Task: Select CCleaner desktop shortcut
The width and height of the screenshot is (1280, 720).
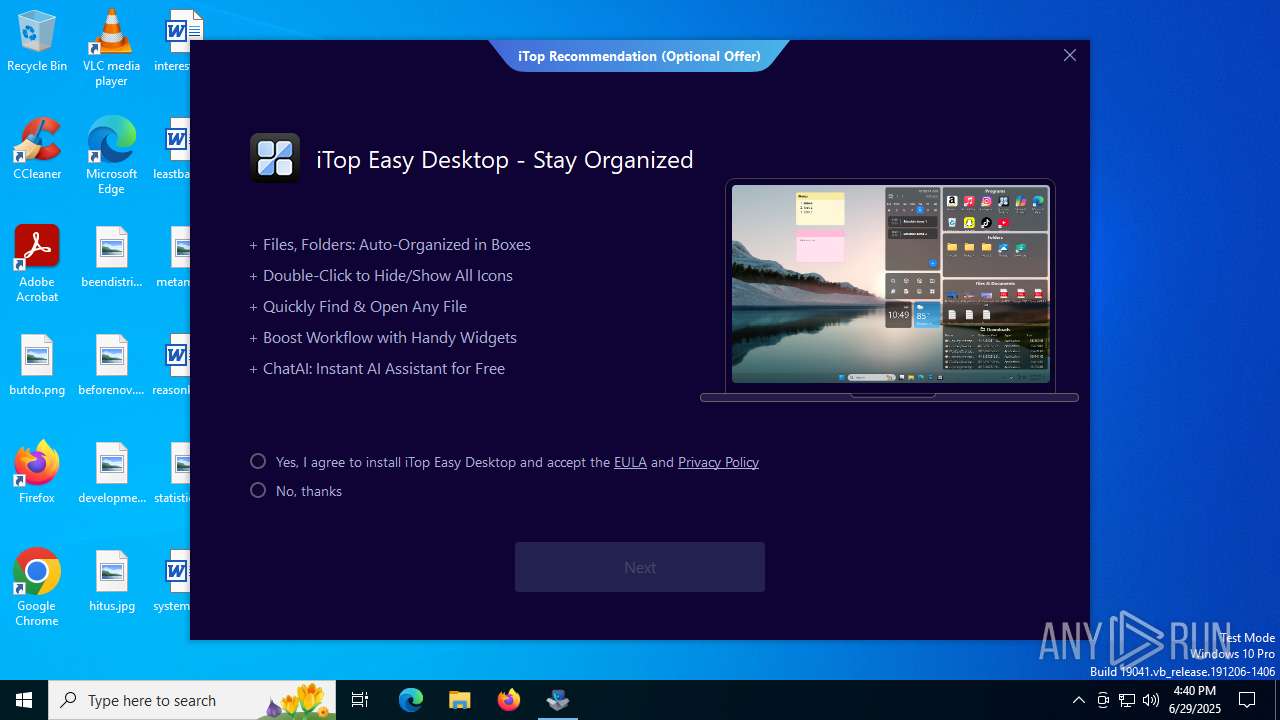Action: 37,149
